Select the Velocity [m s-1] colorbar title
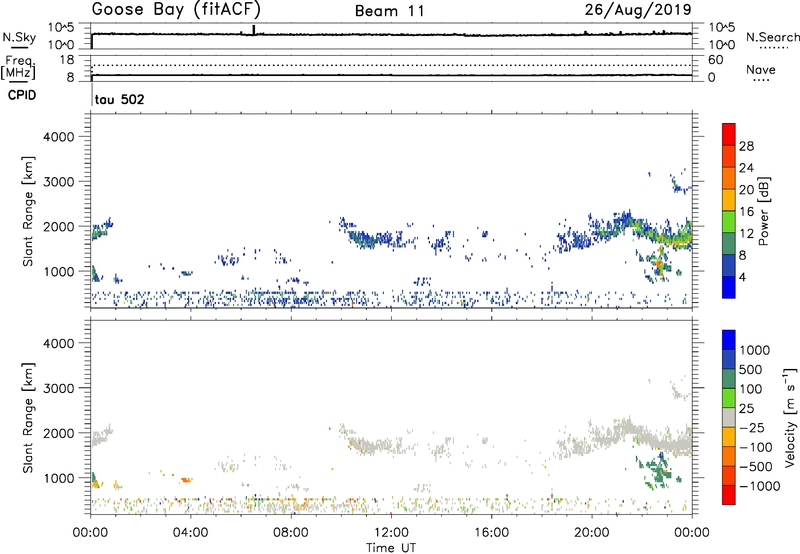800x554 pixels. point(790,417)
